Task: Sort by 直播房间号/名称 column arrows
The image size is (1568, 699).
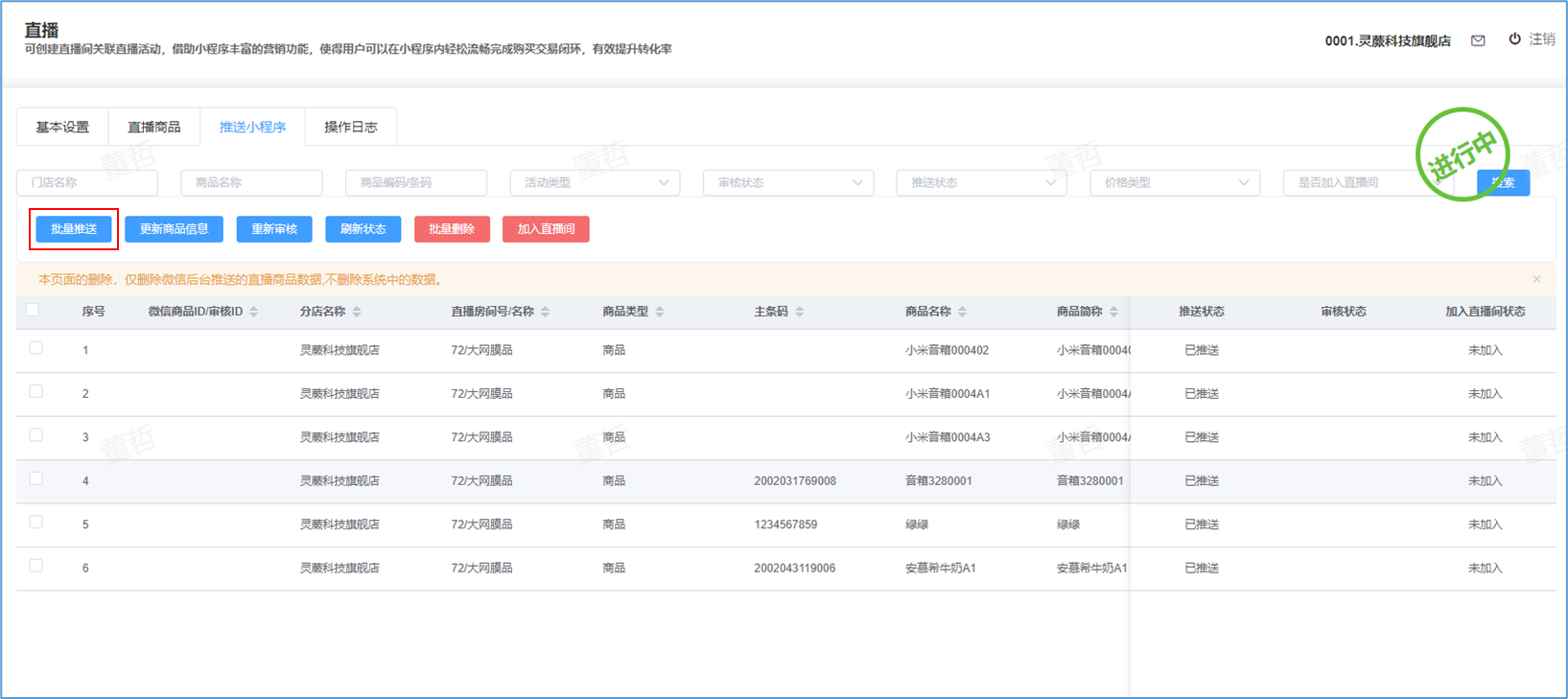Action: [x=546, y=312]
